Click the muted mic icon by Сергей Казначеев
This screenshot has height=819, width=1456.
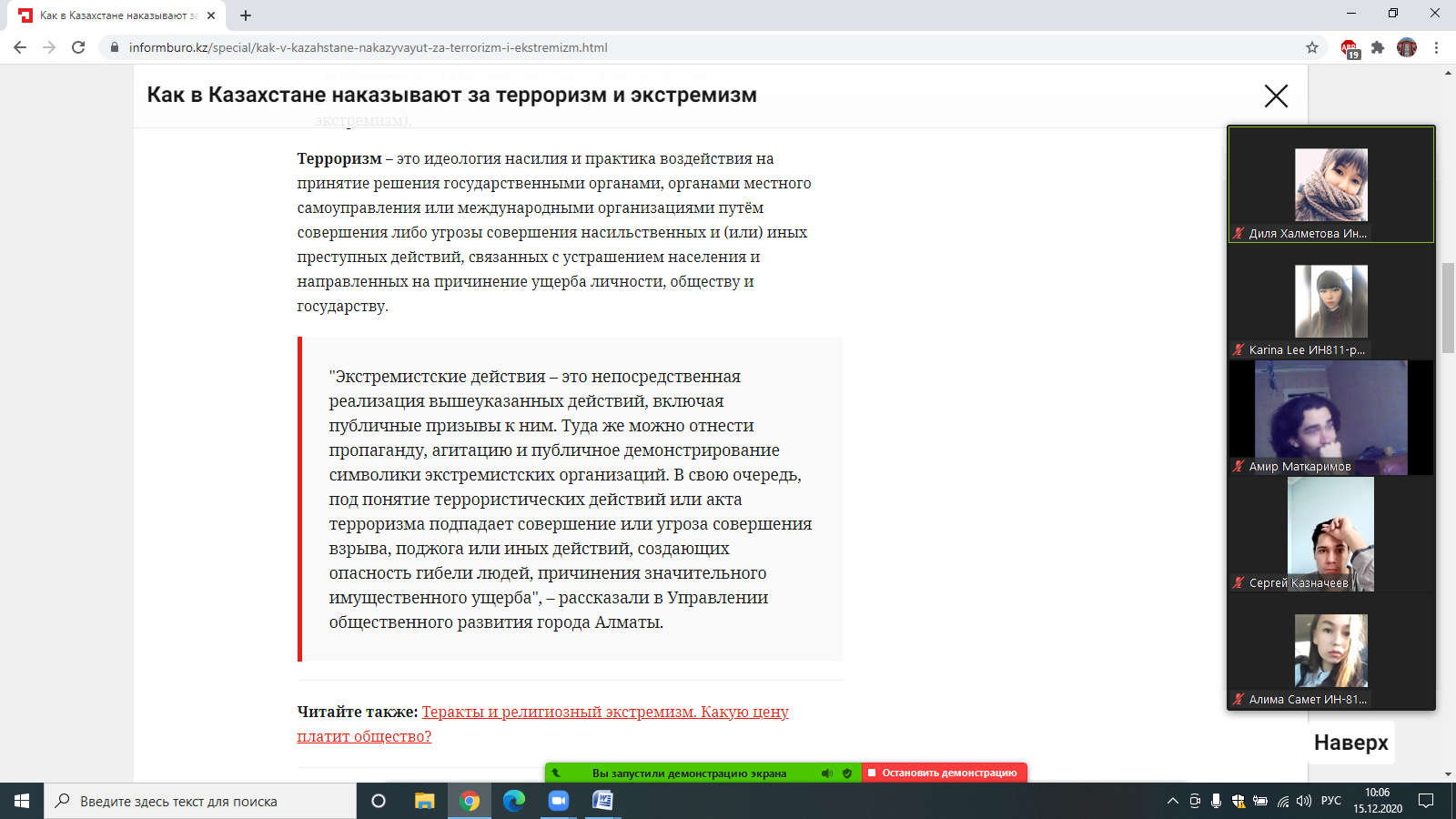[x=1239, y=582]
